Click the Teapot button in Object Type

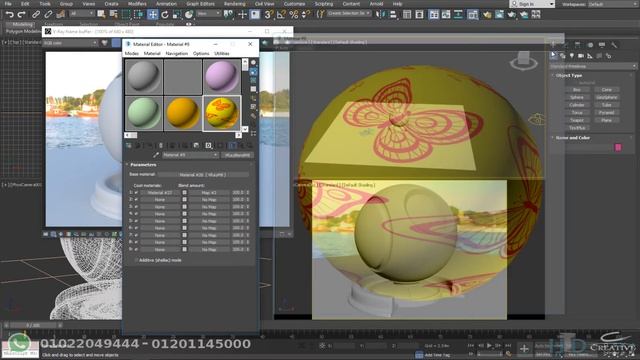pyautogui.click(x=577, y=120)
